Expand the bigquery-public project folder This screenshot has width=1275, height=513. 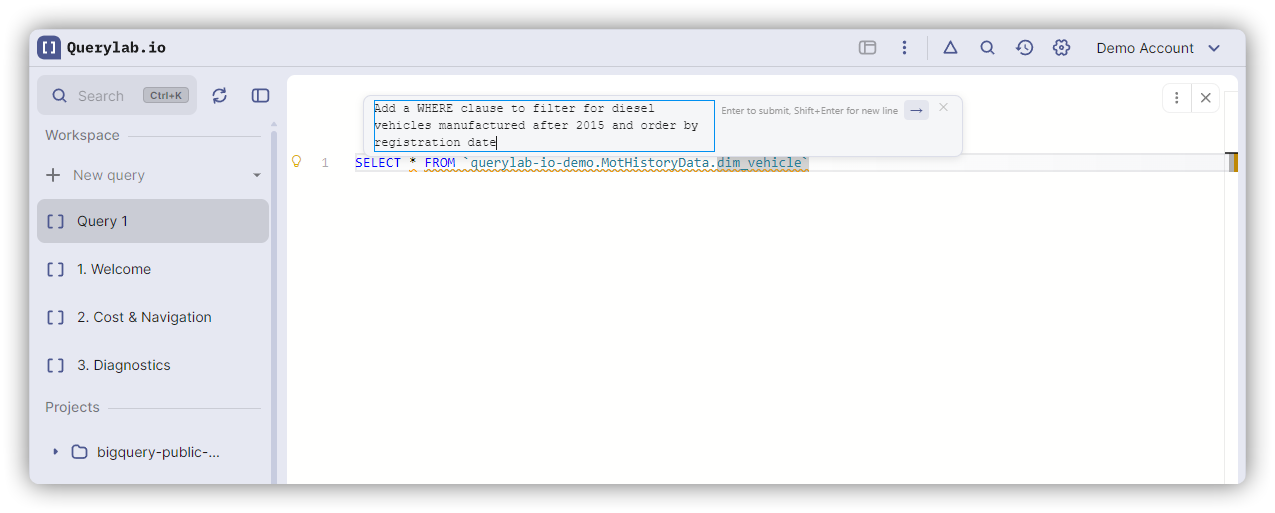pos(55,452)
